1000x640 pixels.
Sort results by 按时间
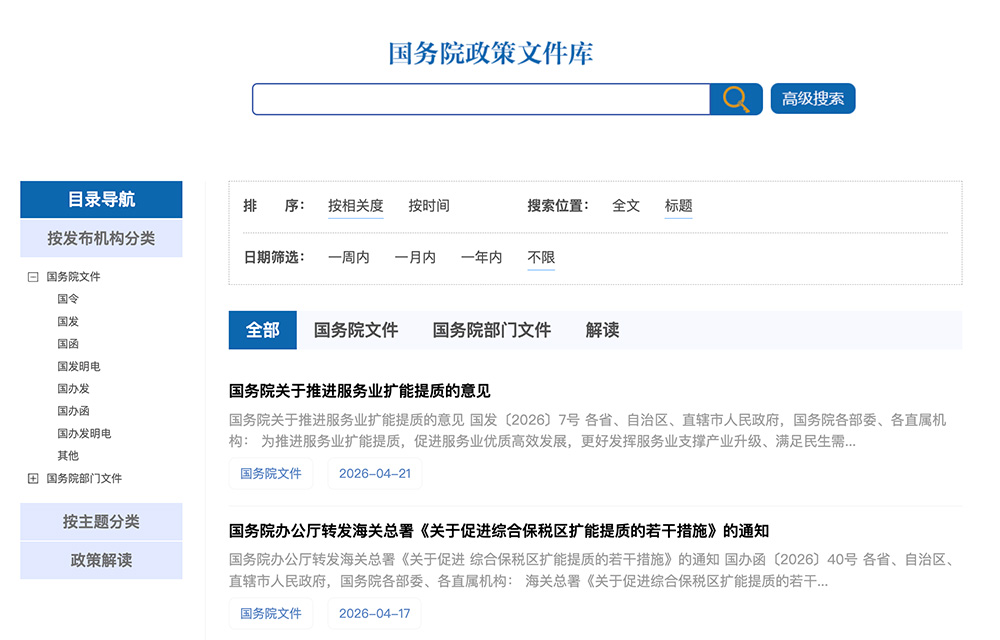point(429,206)
